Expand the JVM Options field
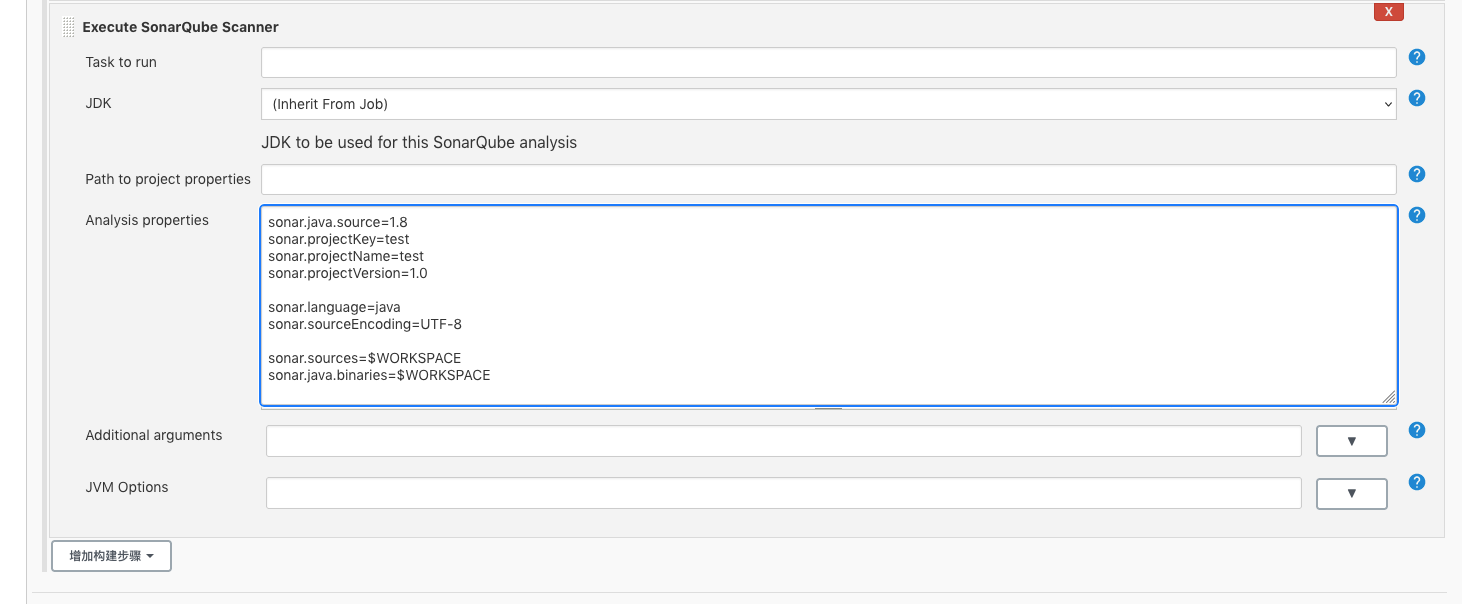 tap(1351, 493)
